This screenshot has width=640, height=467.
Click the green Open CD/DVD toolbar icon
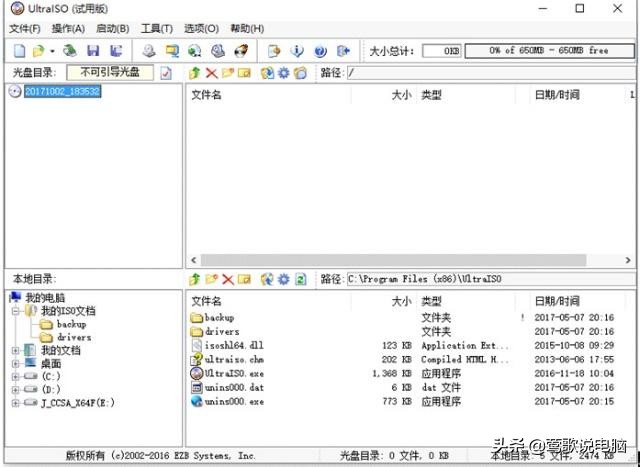pyautogui.click(x=70, y=51)
